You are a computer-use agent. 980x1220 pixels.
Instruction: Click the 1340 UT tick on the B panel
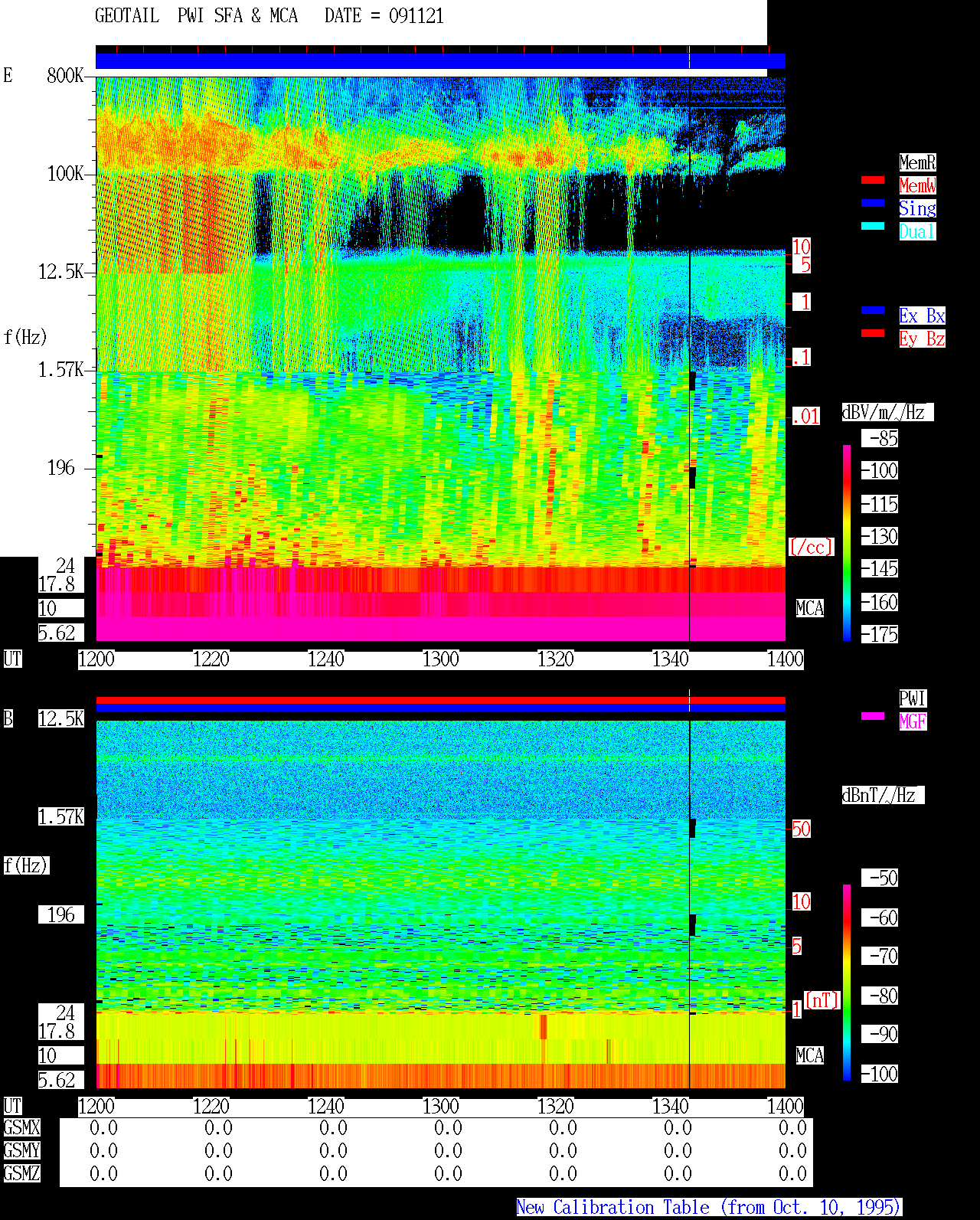click(x=671, y=1107)
